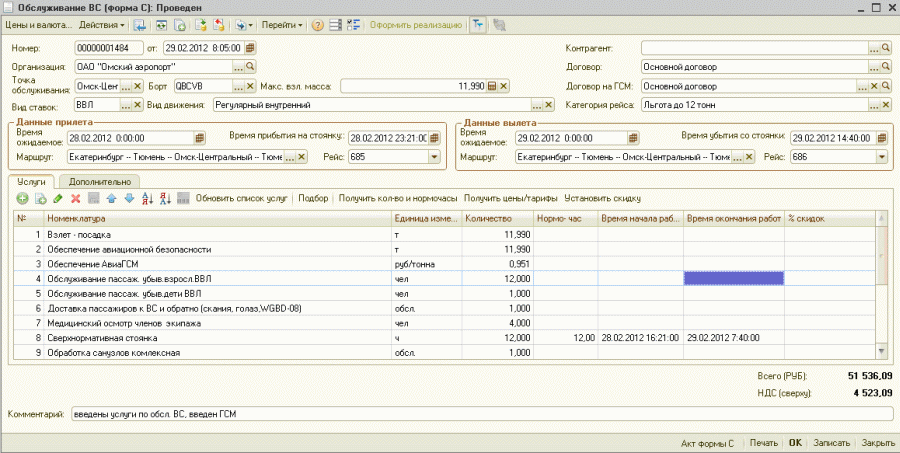Click the Комментарий text field
900x453 pixels.
(x=400, y=413)
